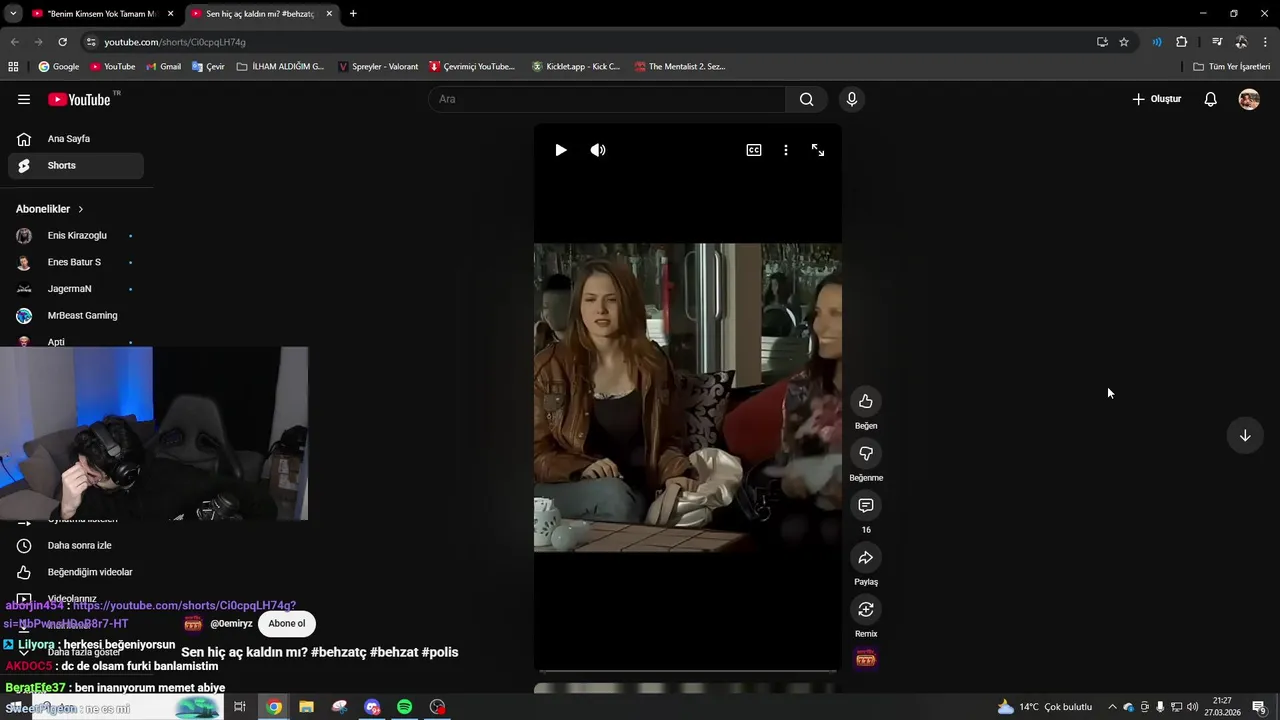
Task: Open Kicklet.app bookmark
Action: coord(576,67)
